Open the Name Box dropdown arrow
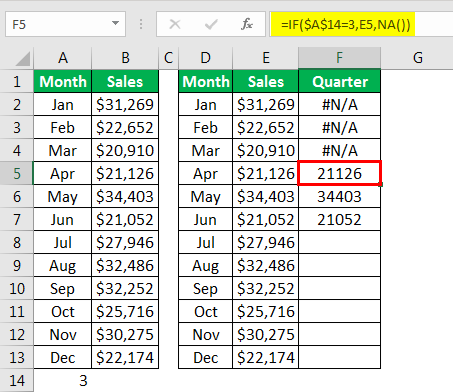Image resolution: width=453 pixels, height=392 pixels. [x=115, y=23]
